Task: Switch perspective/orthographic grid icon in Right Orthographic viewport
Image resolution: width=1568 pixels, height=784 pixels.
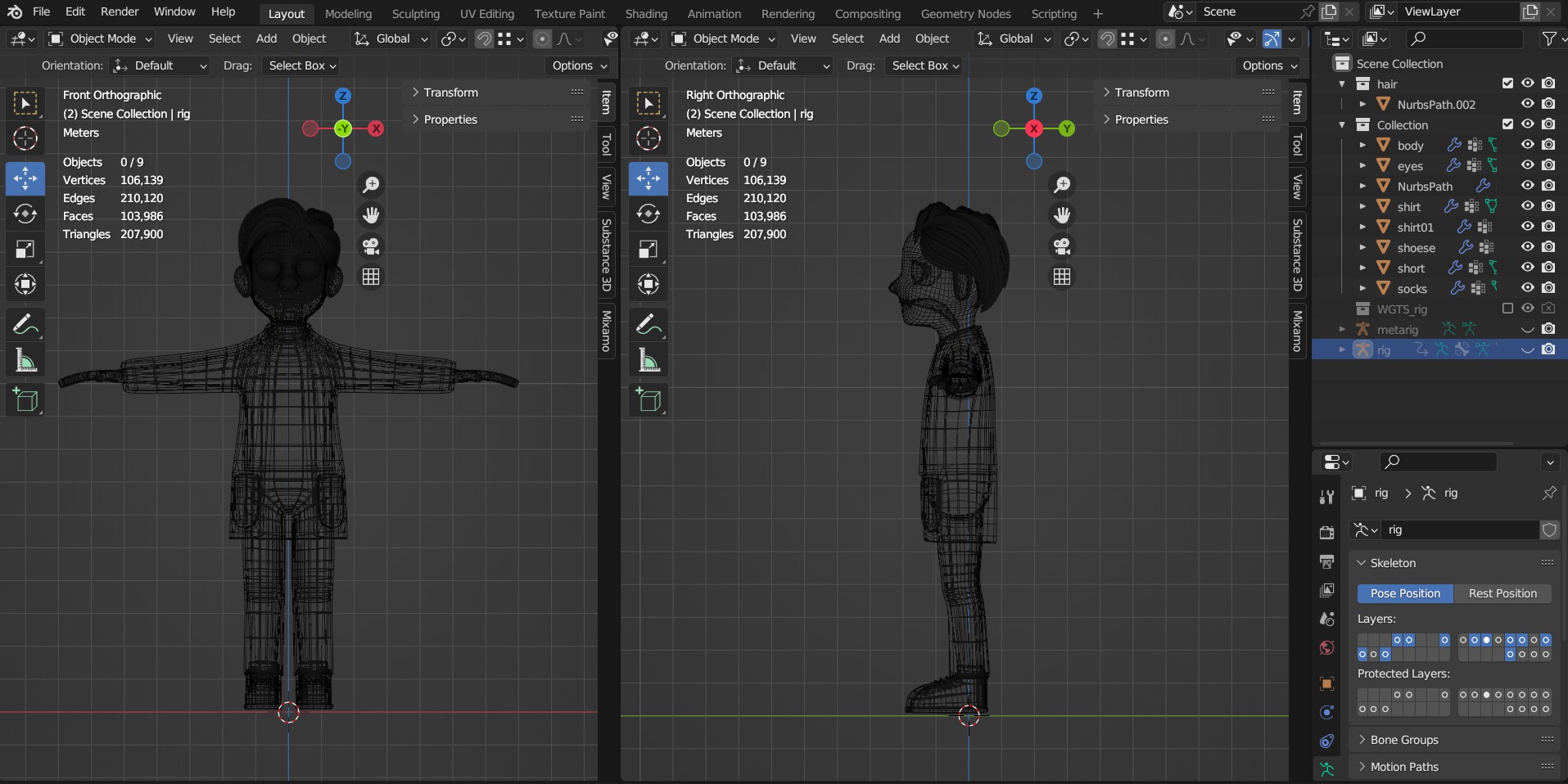Action: [1062, 277]
